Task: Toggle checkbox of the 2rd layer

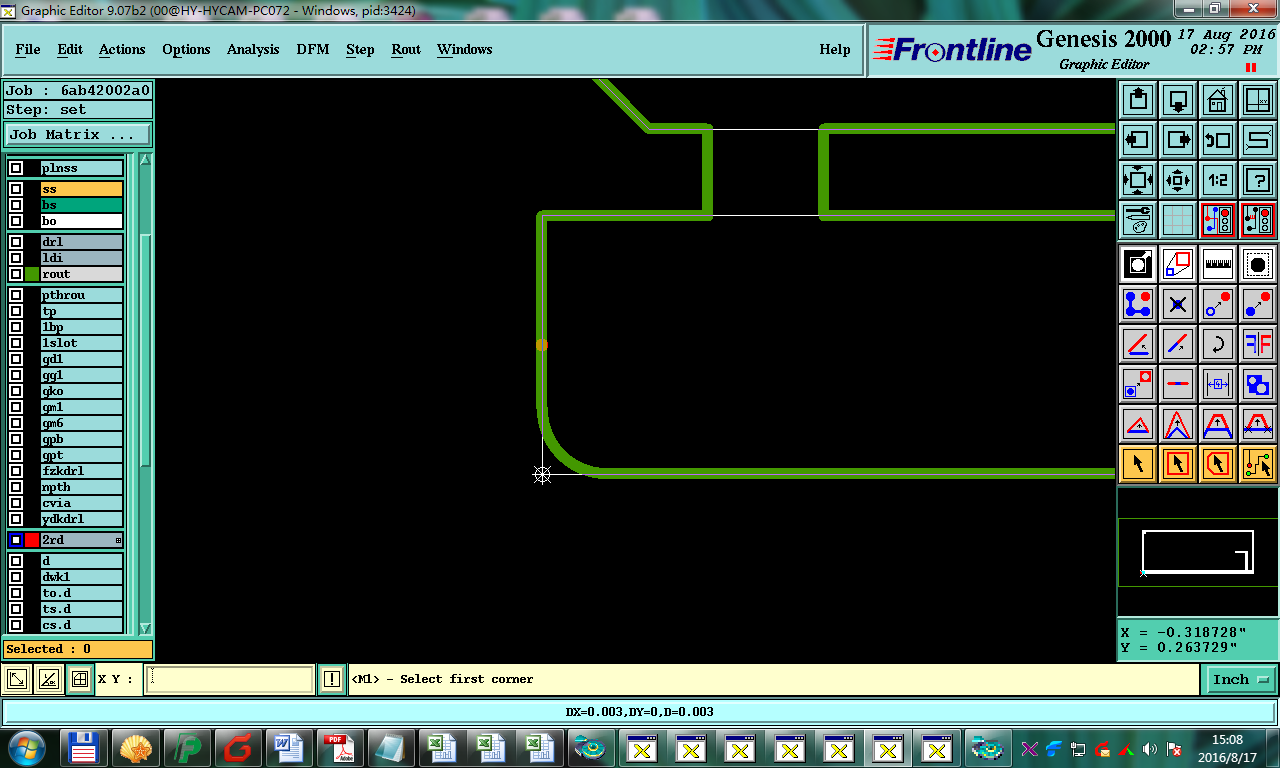Action: coord(16,540)
